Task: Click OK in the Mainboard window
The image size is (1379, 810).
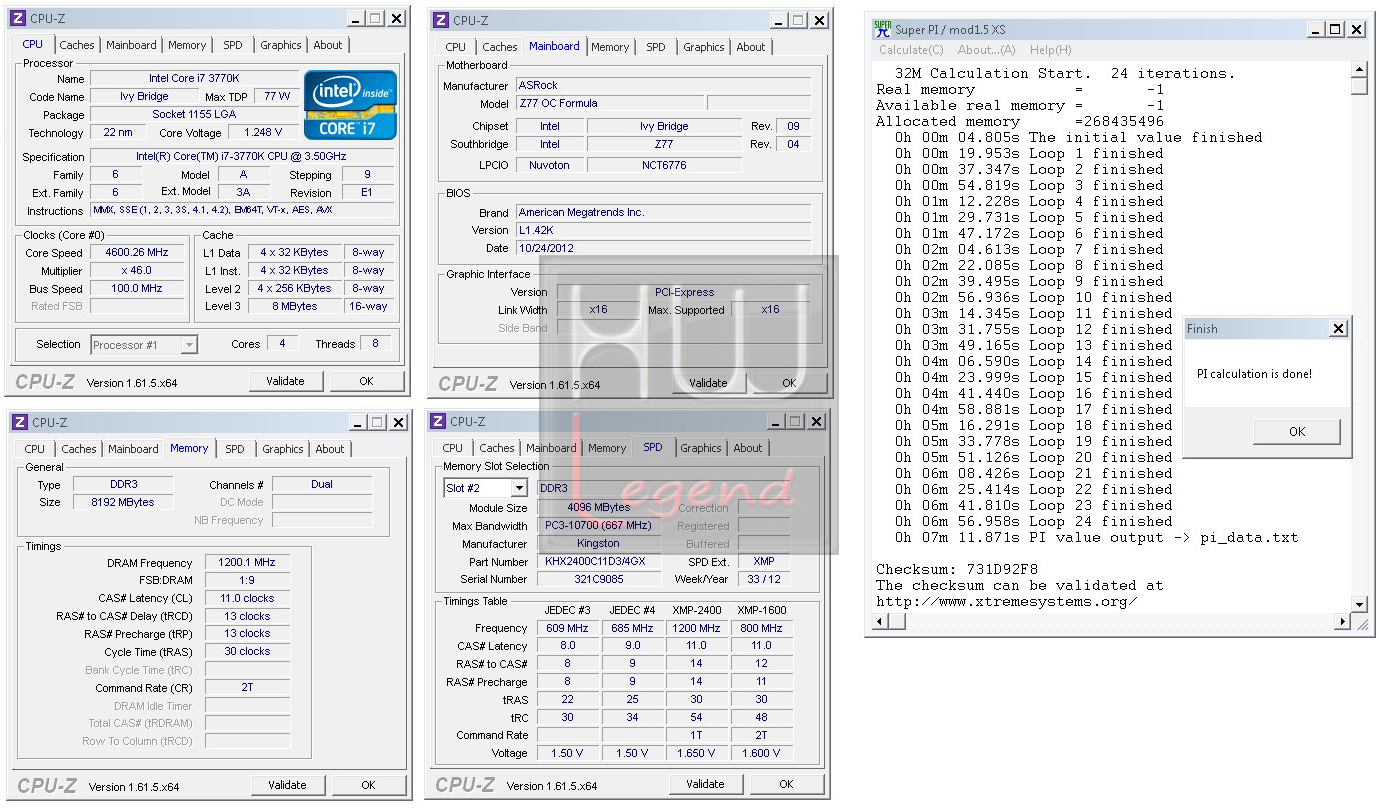Action: coord(789,383)
